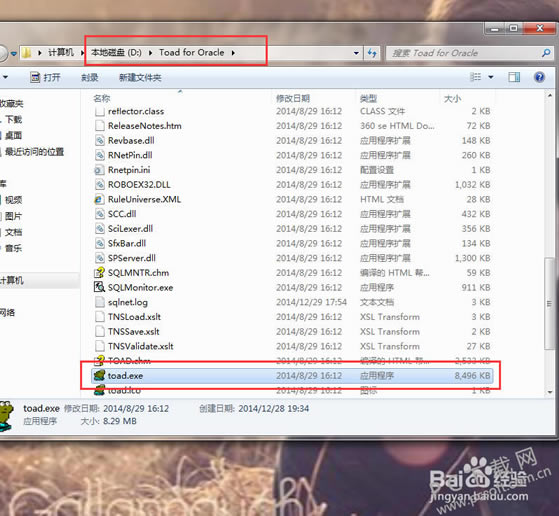Image resolution: width=559 pixels, height=516 pixels.
Task: Click the RuleUniverse.XML Internet Explorer icon
Action: point(99,199)
